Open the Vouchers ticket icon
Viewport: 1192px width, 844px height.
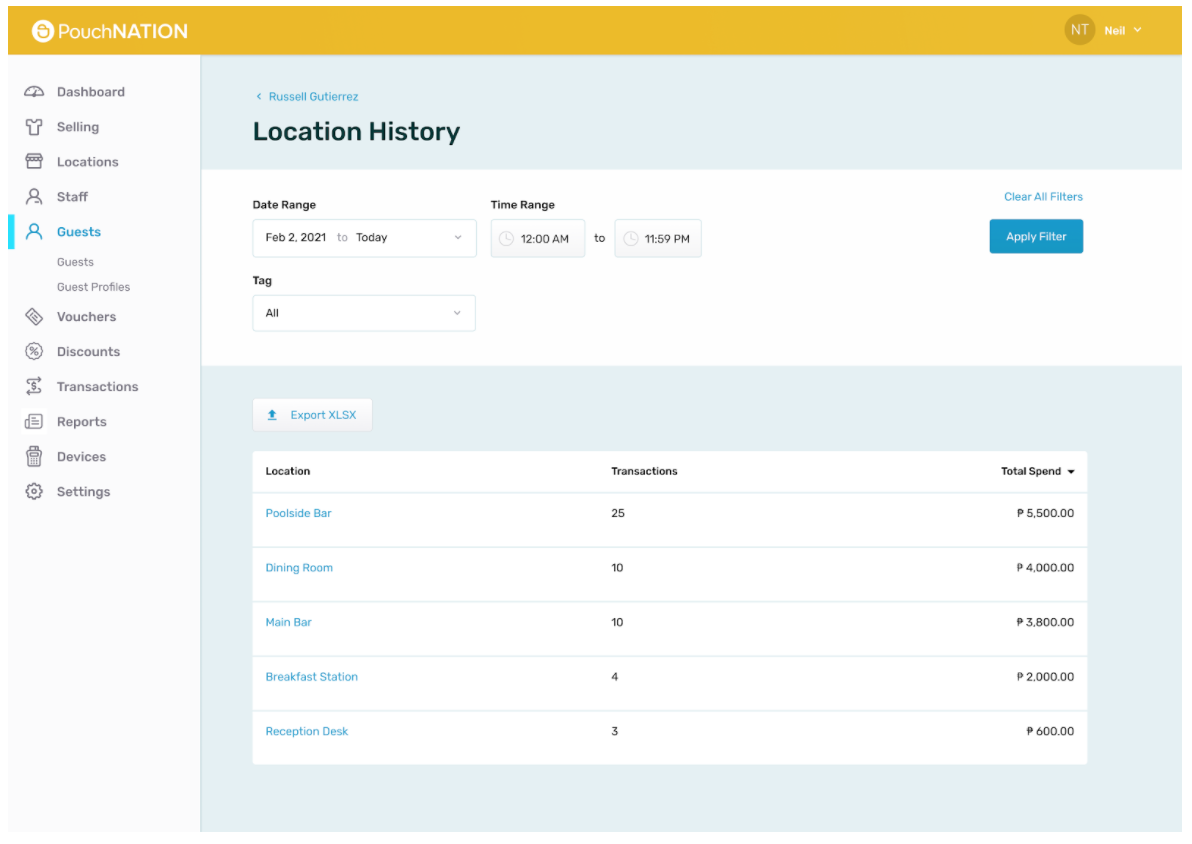(34, 317)
